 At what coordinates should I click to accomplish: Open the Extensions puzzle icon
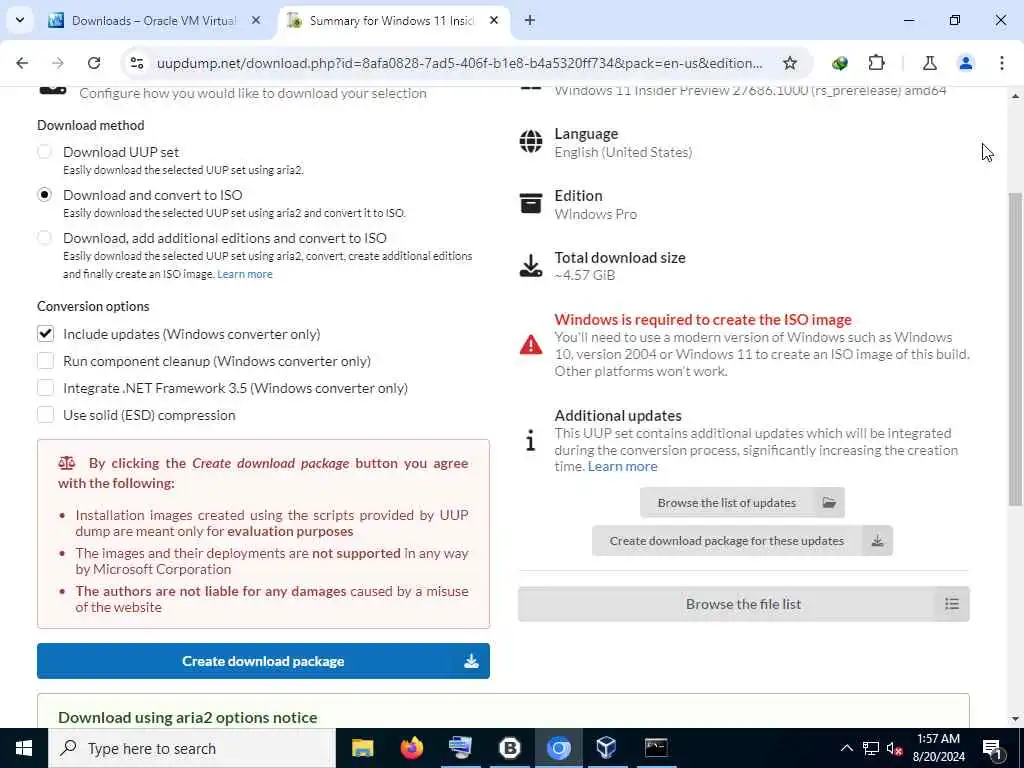click(x=876, y=63)
